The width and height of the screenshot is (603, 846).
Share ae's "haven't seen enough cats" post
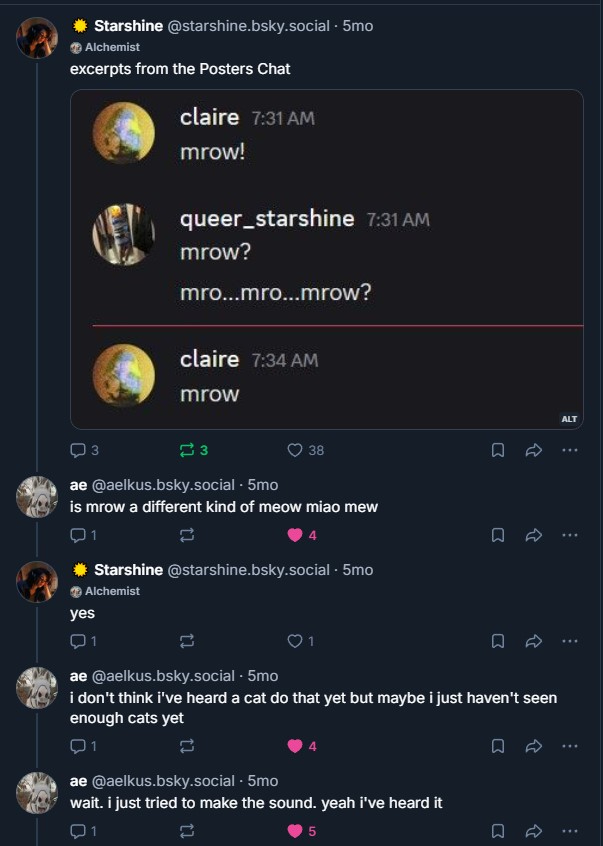coord(534,746)
